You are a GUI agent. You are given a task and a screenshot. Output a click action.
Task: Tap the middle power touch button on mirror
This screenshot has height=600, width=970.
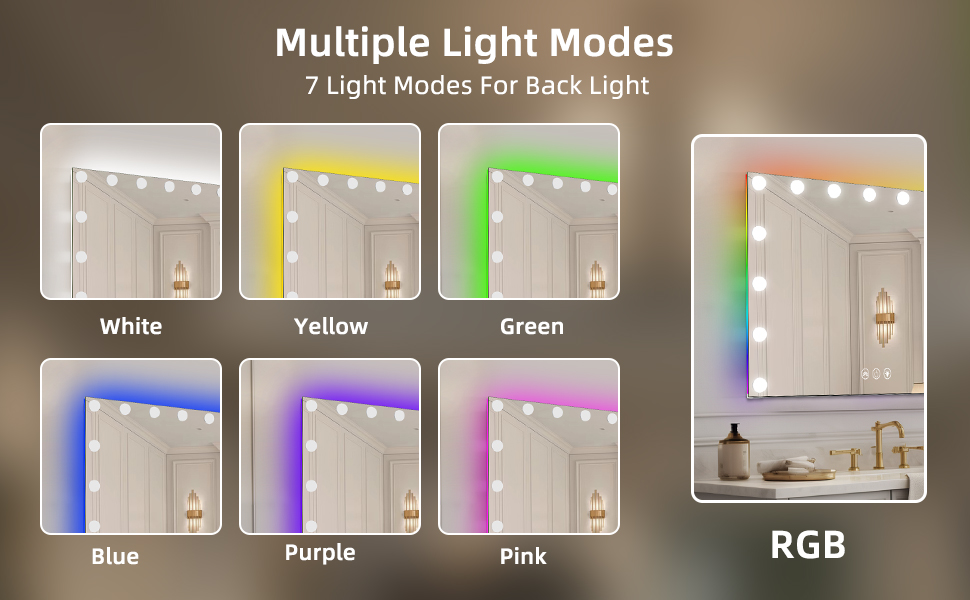click(x=876, y=374)
